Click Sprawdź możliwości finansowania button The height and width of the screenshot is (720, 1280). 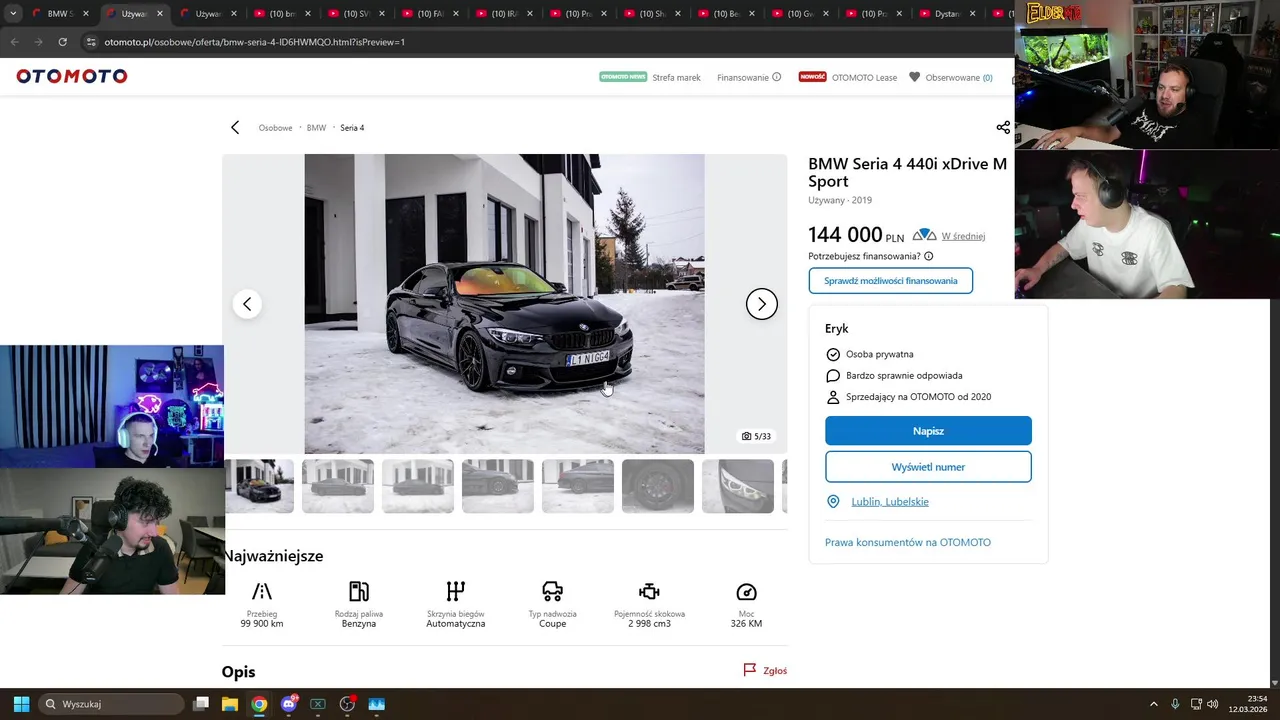[890, 281]
